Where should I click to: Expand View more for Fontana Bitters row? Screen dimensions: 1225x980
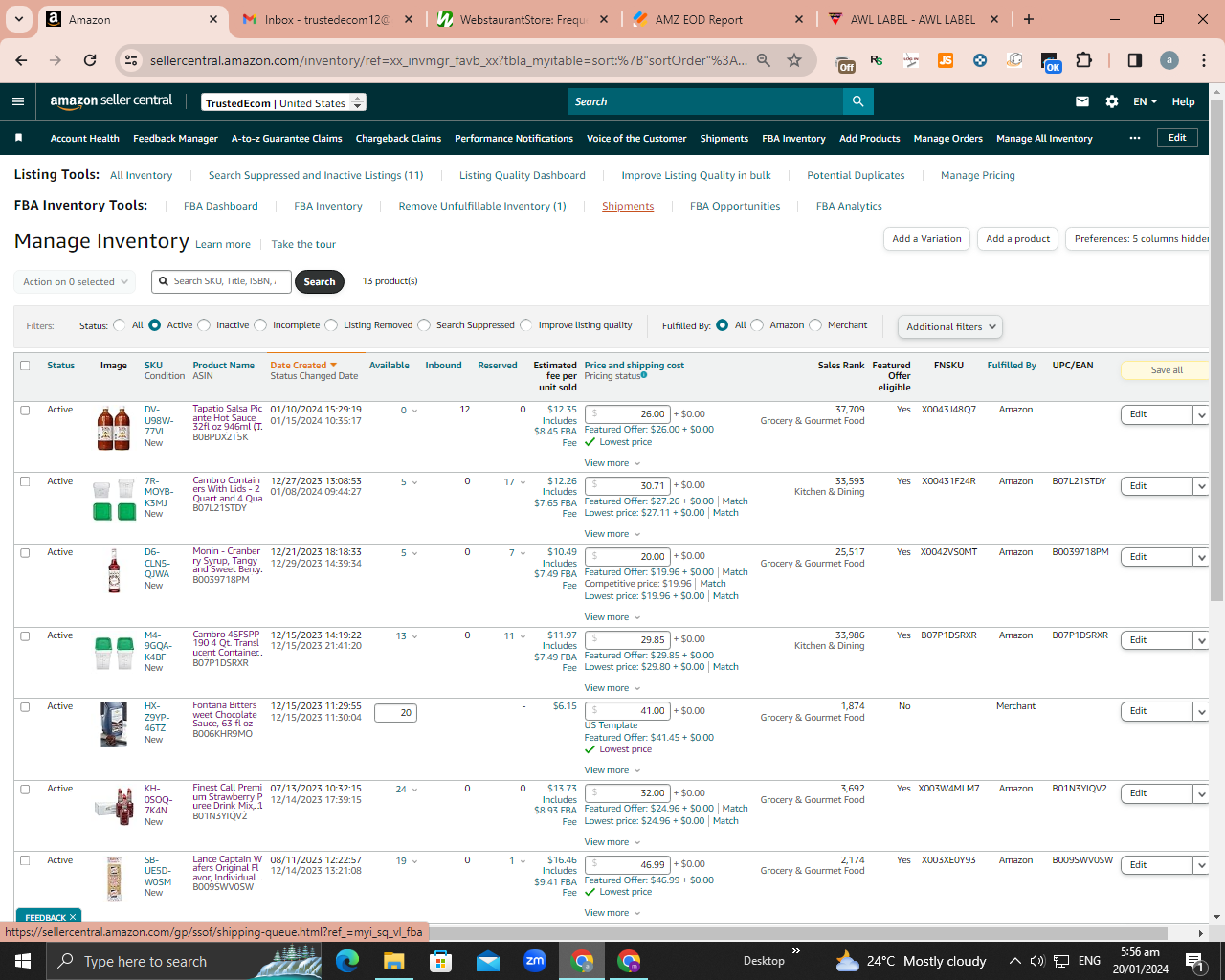[612, 770]
